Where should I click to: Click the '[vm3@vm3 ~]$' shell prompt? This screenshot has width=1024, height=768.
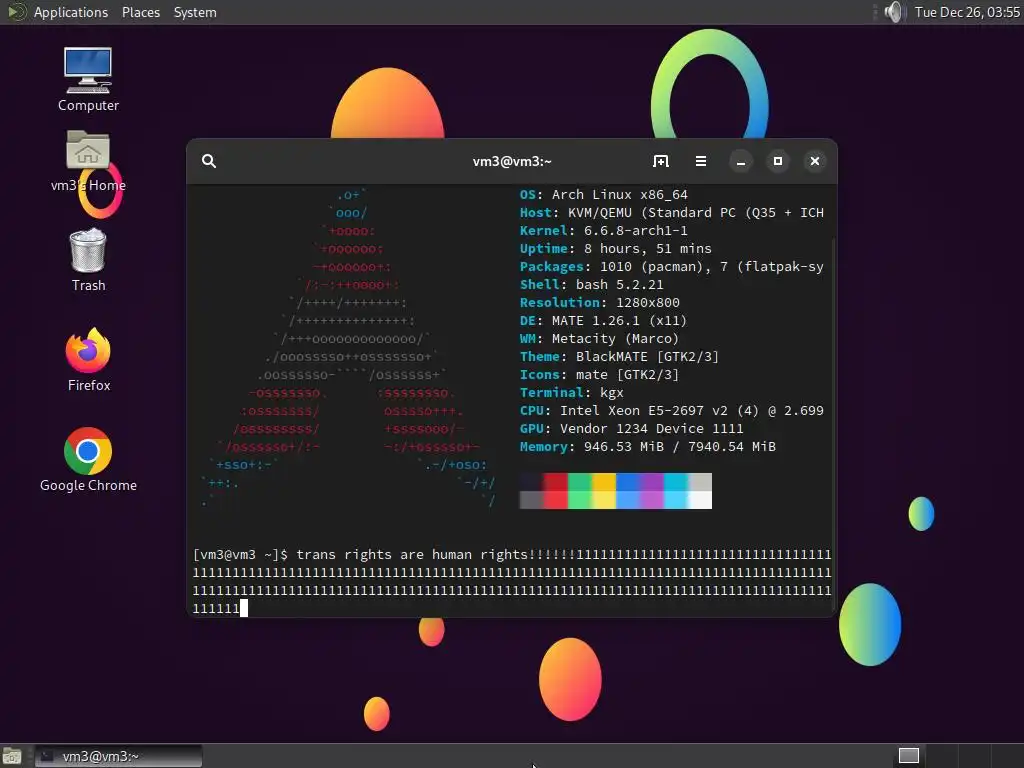coord(240,554)
